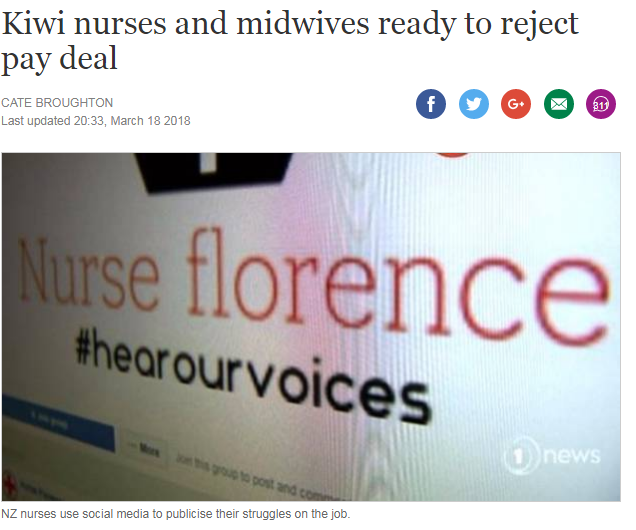This screenshot has height=530, width=636.
Task: Click the More button in the photo
Action: pyautogui.click(x=146, y=449)
